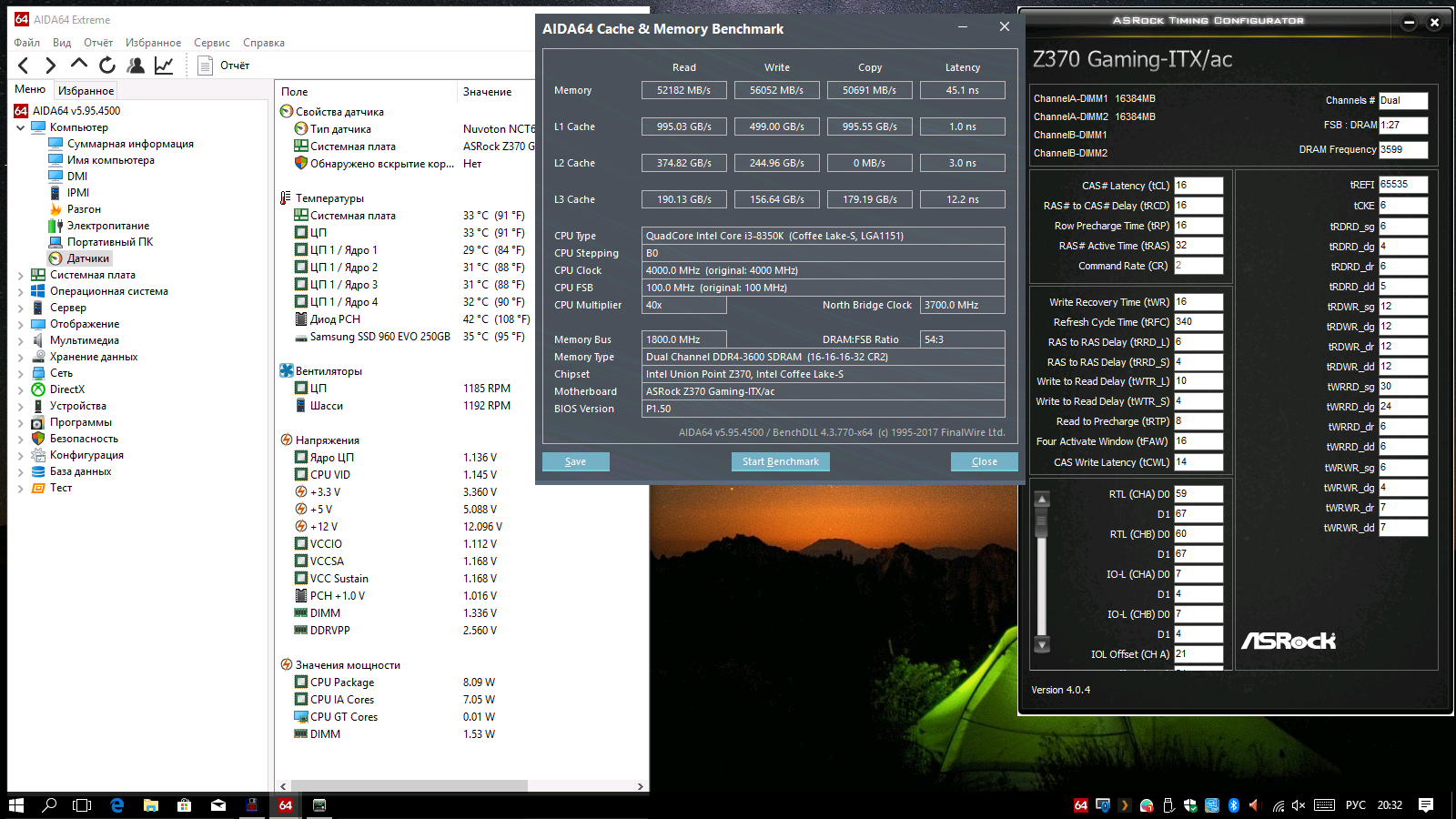Click the Тест tree icon
Screen dimensions: 1456x819
pos(38,488)
